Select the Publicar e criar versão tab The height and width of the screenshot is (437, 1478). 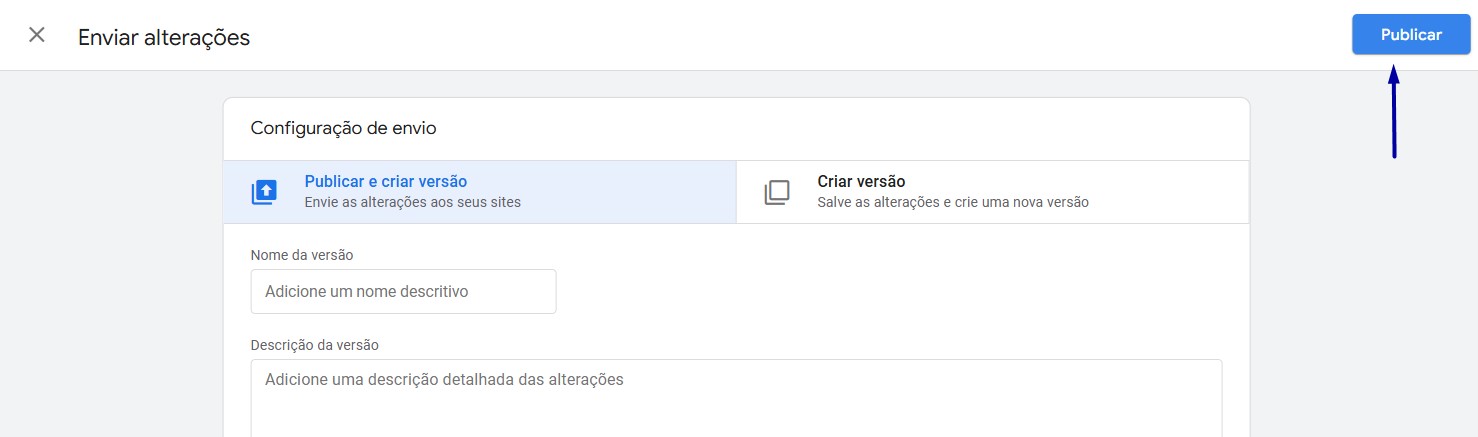(x=480, y=192)
